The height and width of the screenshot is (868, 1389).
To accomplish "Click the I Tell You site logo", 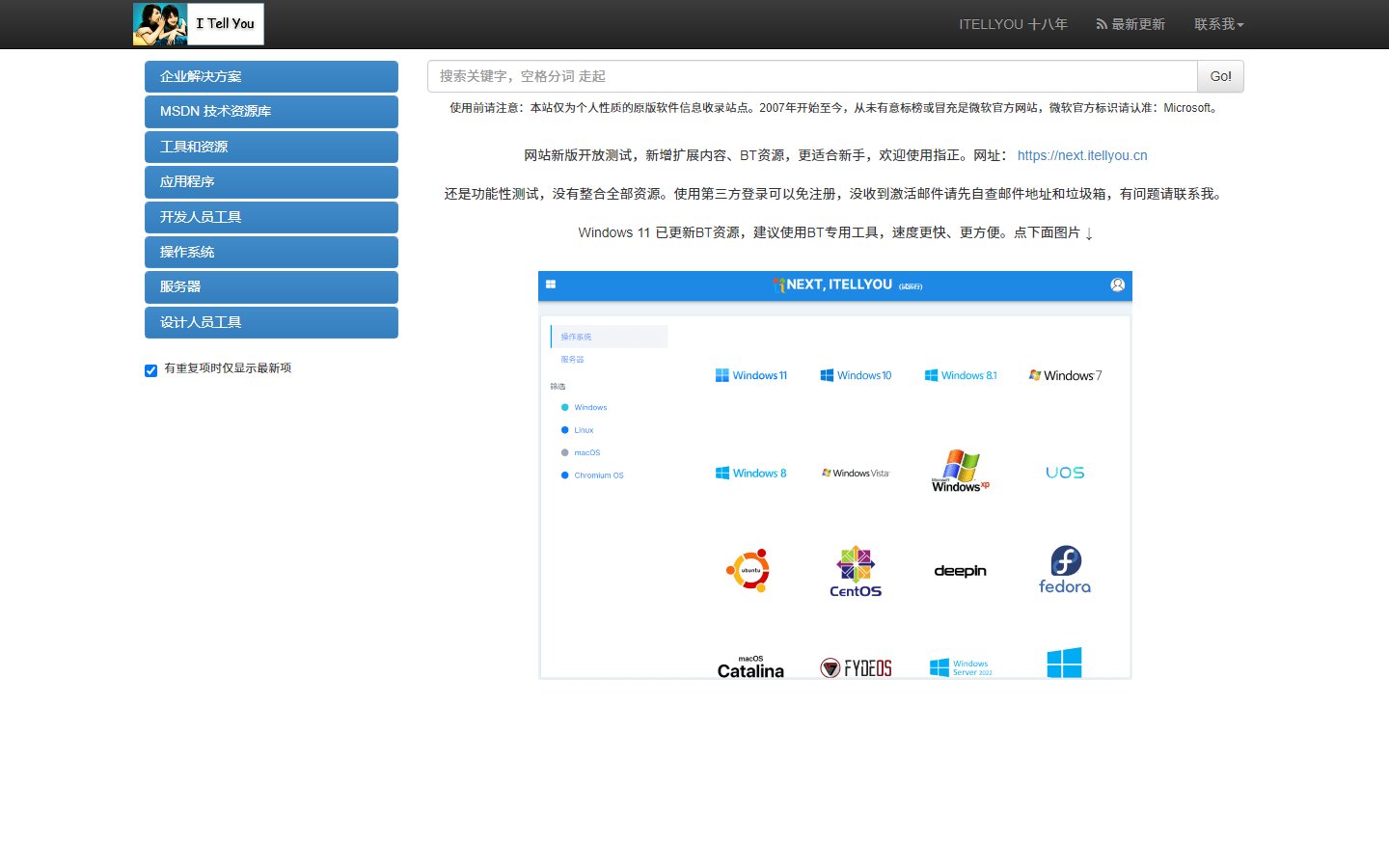I will coord(199,24).
